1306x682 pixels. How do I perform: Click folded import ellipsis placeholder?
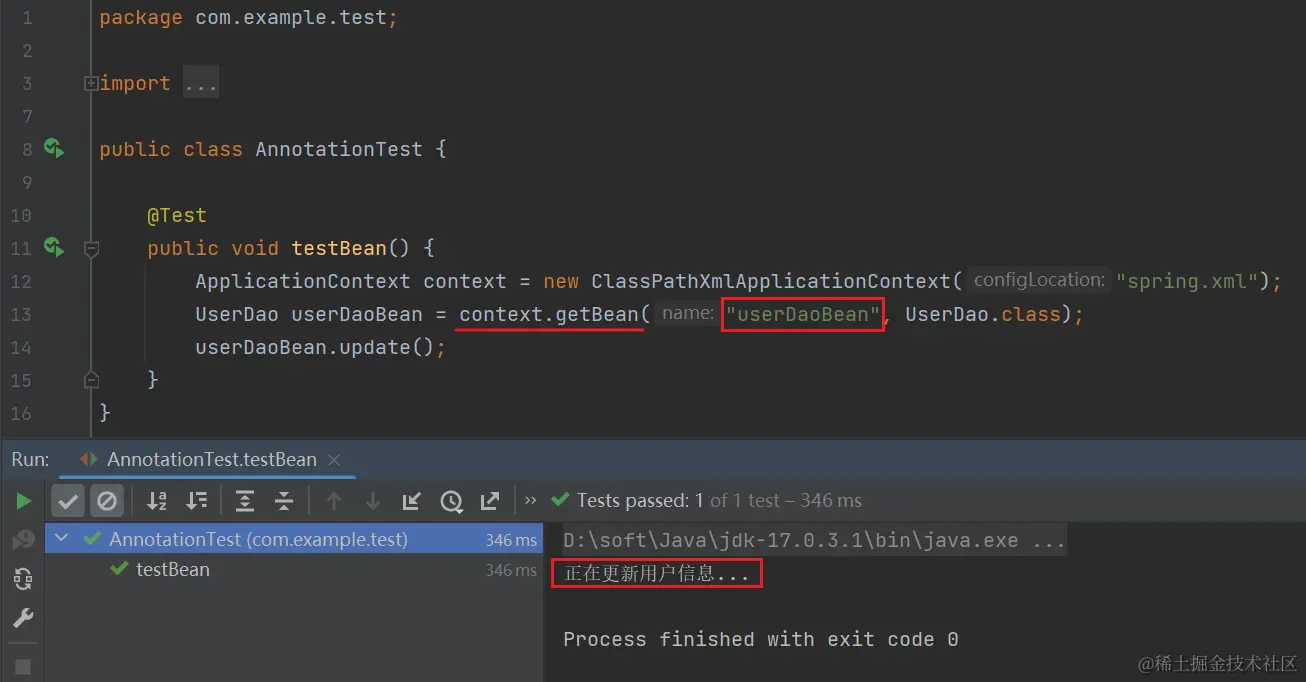tap(201, 84)
